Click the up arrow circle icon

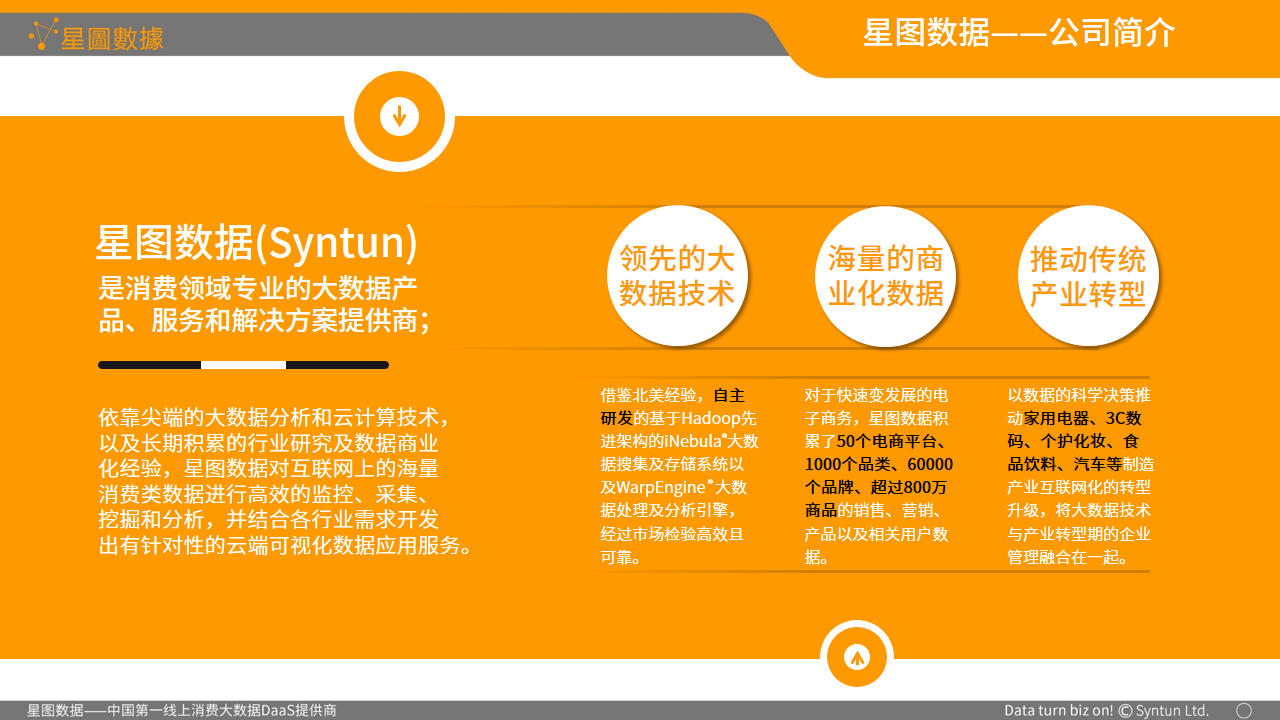click(x=857, y=657)
